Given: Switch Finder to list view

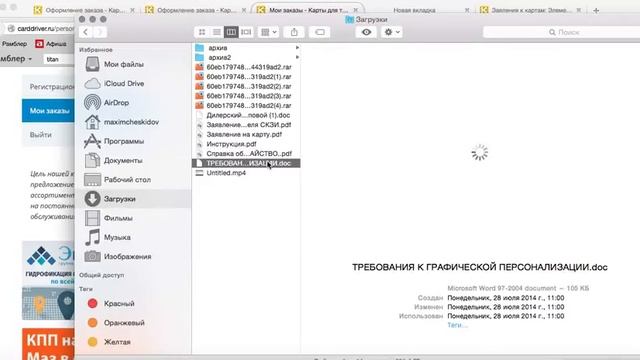Looking at the screenshot, I should coord(217,32).
